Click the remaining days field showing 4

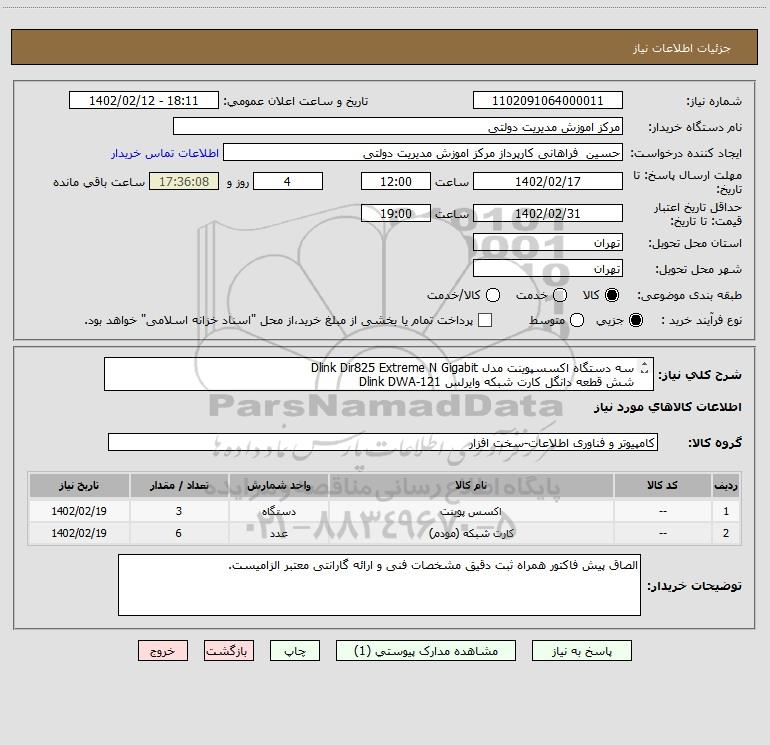tap(288, 181)
